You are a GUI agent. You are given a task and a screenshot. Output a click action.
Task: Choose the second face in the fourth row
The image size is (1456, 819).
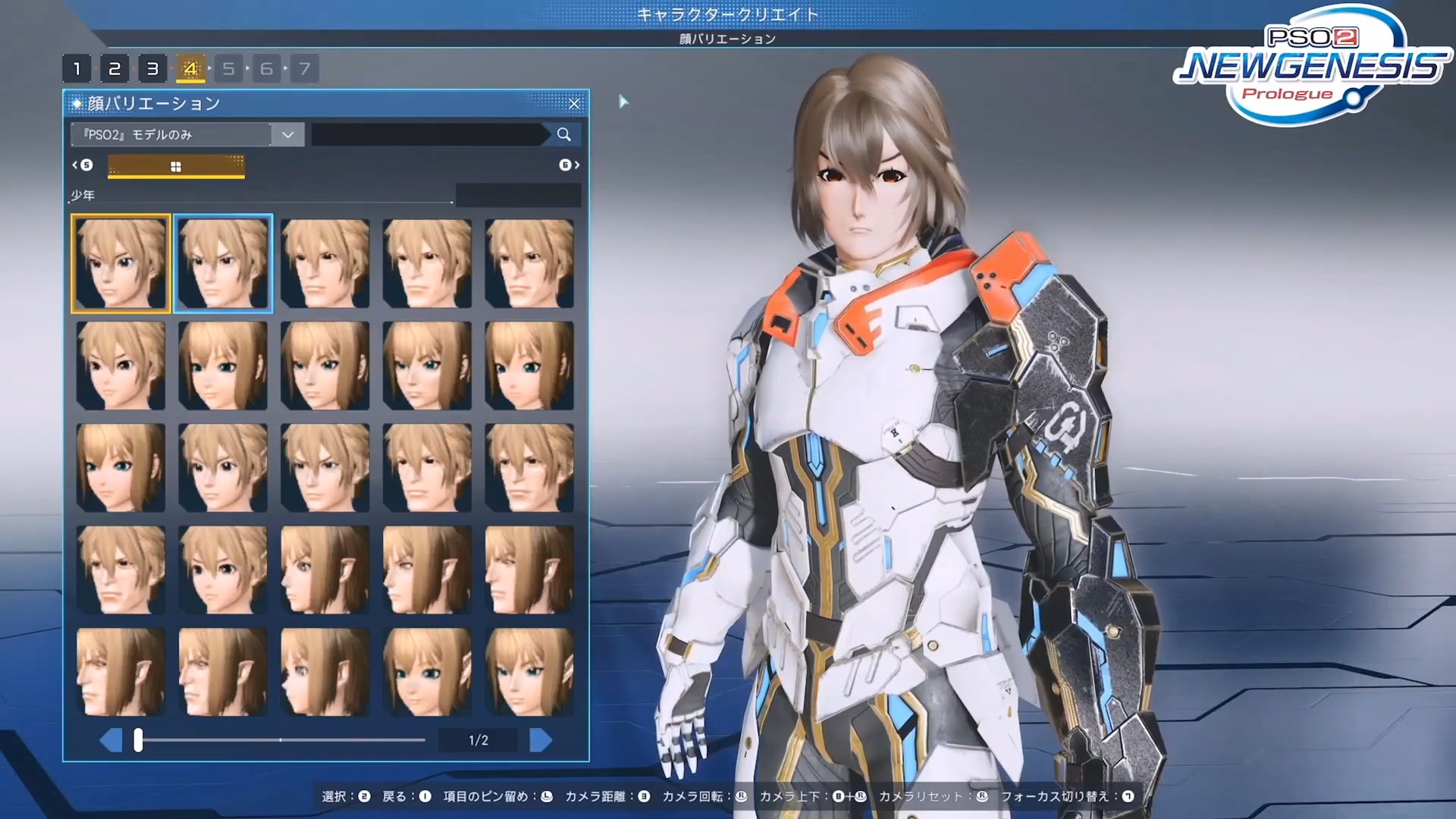point(223,570)
